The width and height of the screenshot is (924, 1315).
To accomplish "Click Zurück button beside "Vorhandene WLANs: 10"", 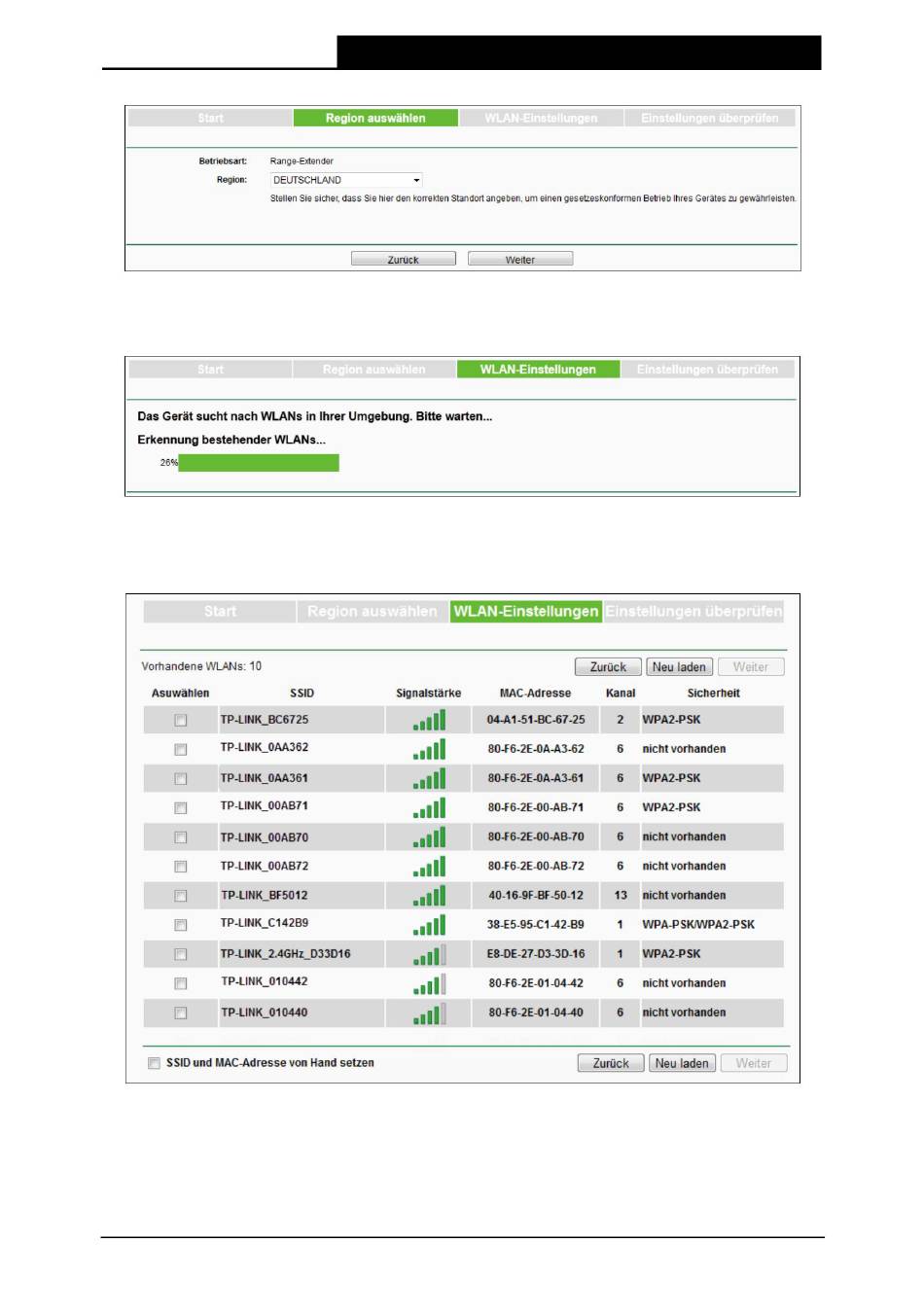I will pos(608,667).
